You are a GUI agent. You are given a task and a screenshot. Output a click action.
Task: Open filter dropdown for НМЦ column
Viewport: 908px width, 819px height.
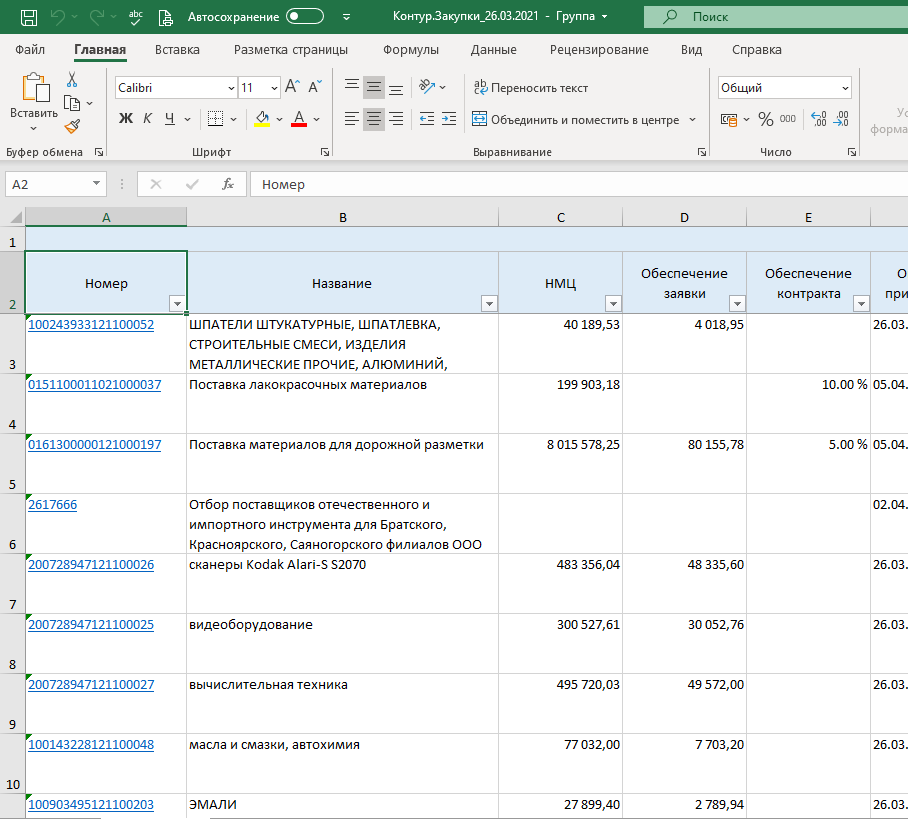point(613,304)
